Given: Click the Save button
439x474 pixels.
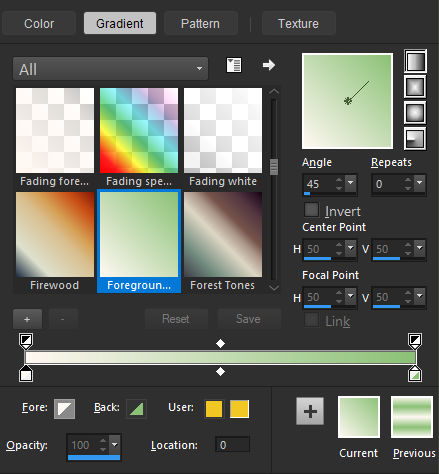Looking at the screenshot, I should click(x=248, y=319).
